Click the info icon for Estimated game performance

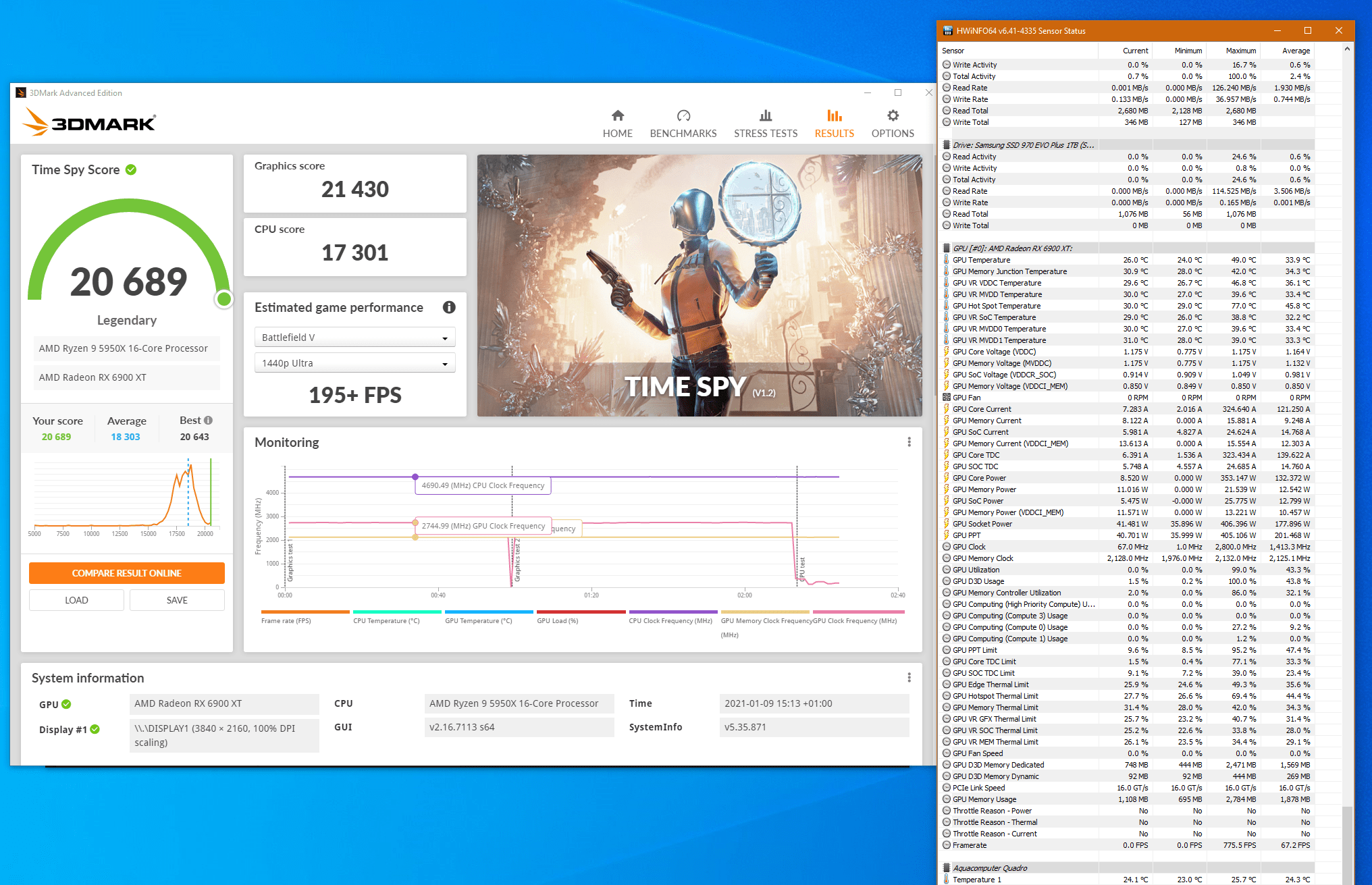click(x=449, y=307)
